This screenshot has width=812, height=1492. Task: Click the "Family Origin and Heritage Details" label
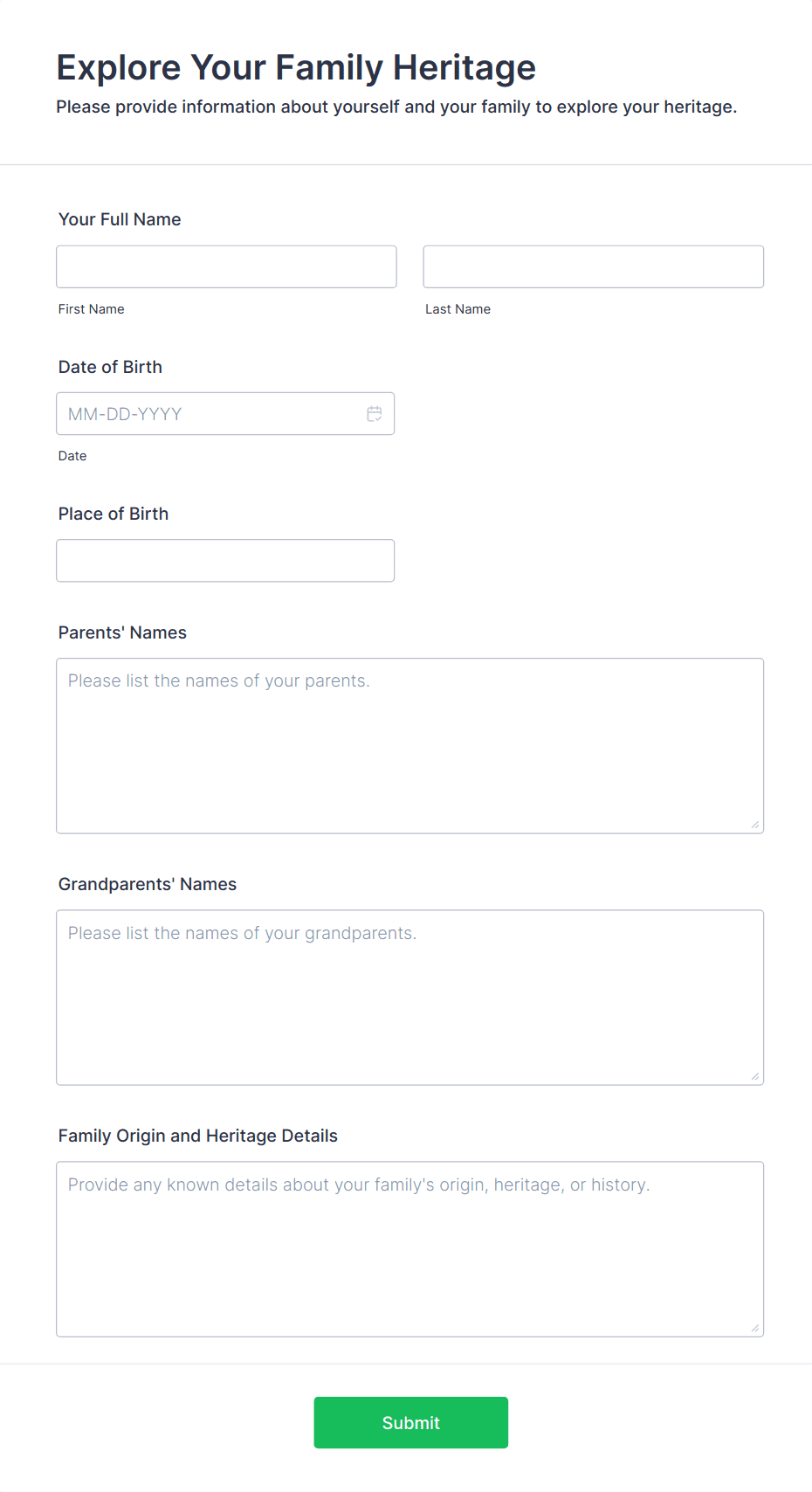pos(198,1136)
